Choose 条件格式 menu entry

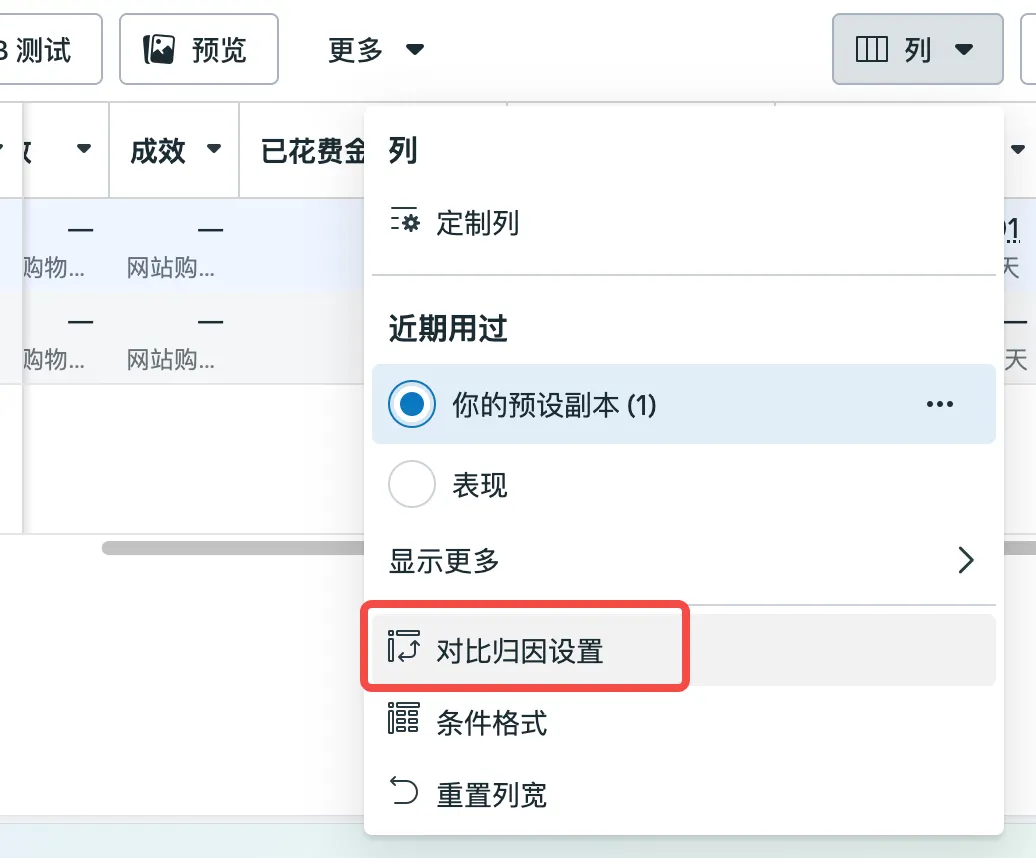pos(684,721)
